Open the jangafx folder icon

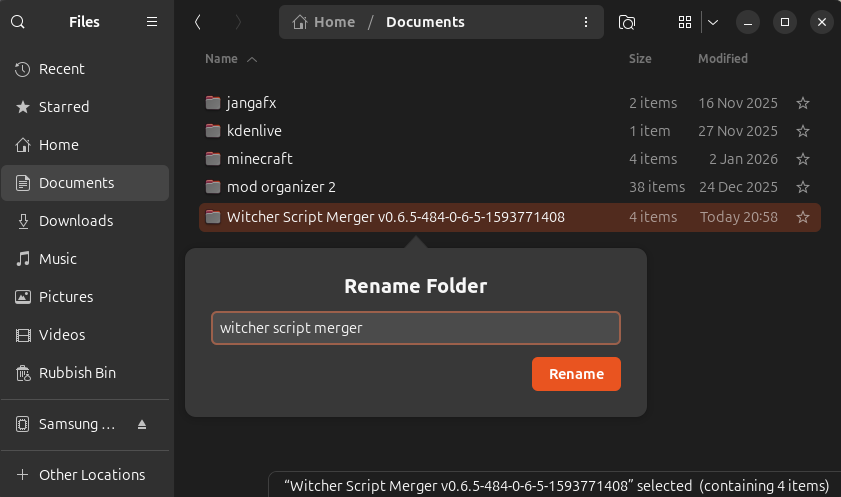(x=212, y=103)
